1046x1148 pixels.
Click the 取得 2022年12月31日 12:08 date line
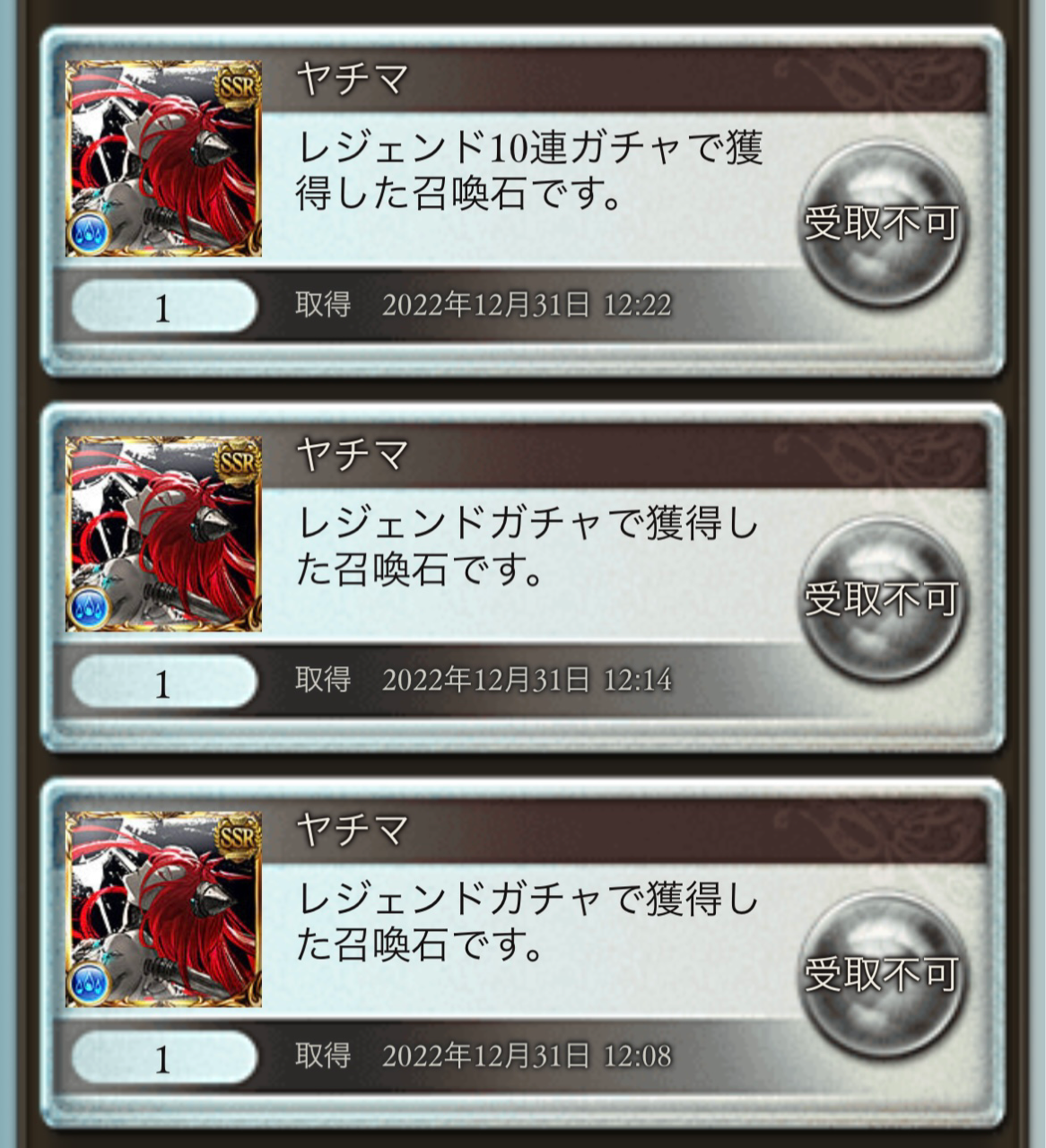pos(484,1056)
